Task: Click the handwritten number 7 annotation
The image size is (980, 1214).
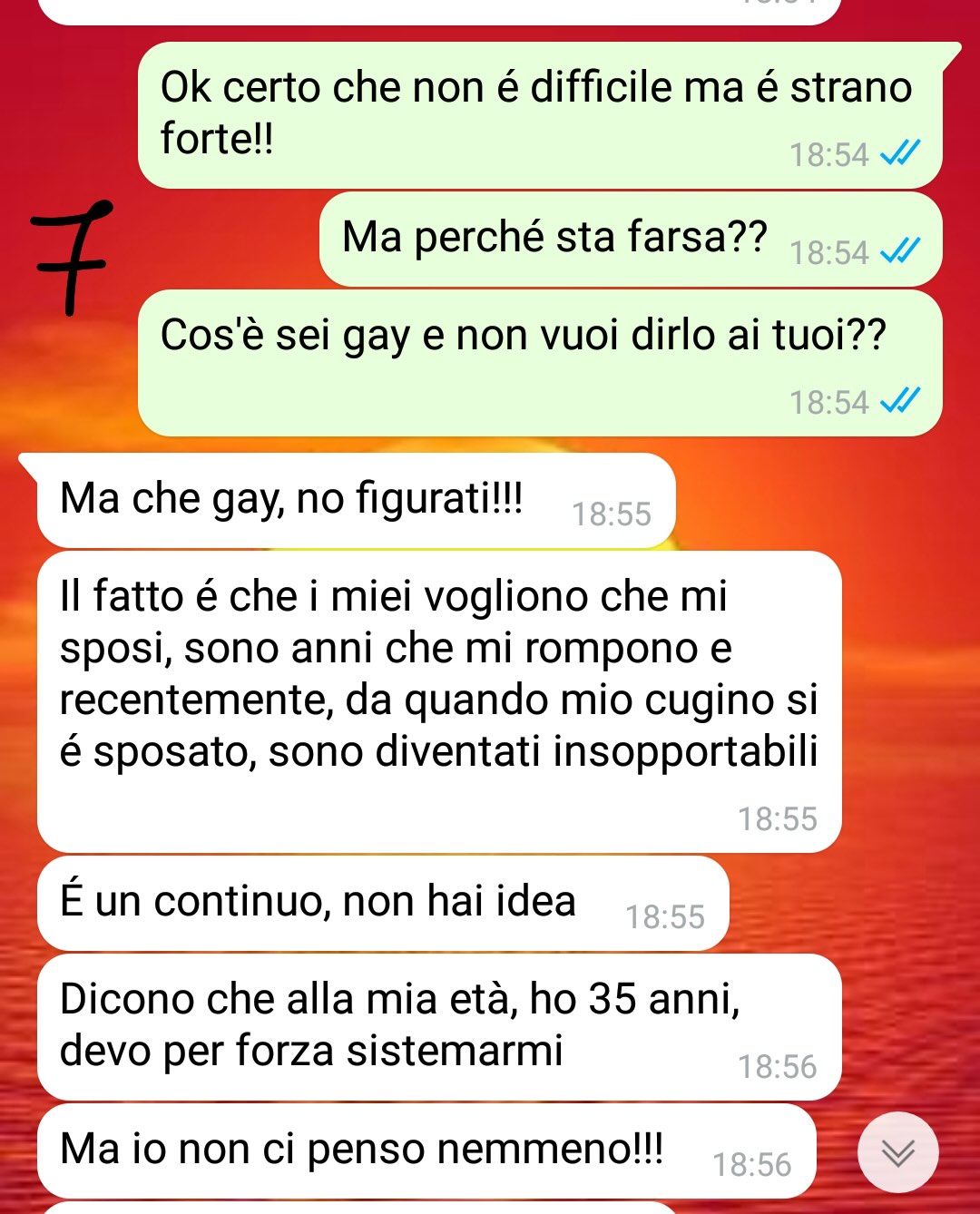Action: coord(71,257)
